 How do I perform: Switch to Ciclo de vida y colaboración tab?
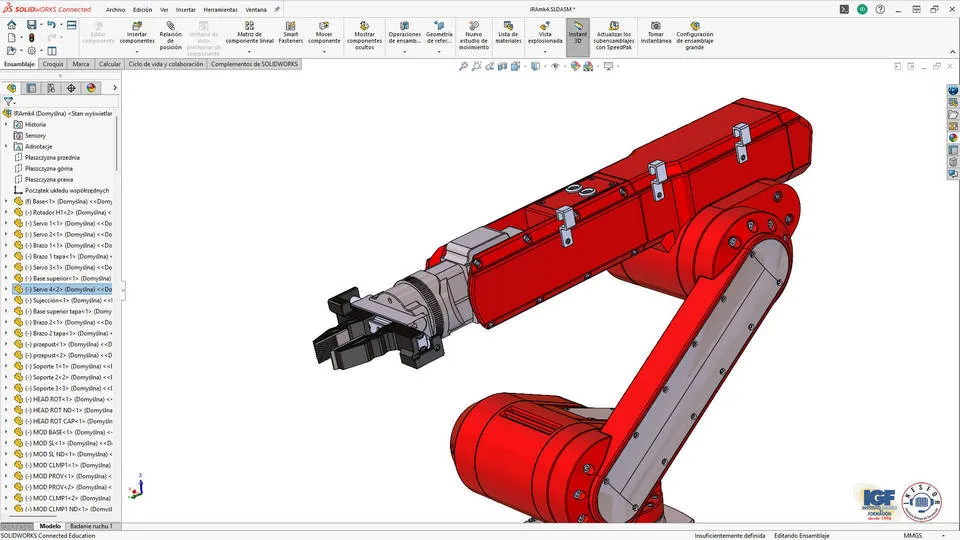[165, 64]
